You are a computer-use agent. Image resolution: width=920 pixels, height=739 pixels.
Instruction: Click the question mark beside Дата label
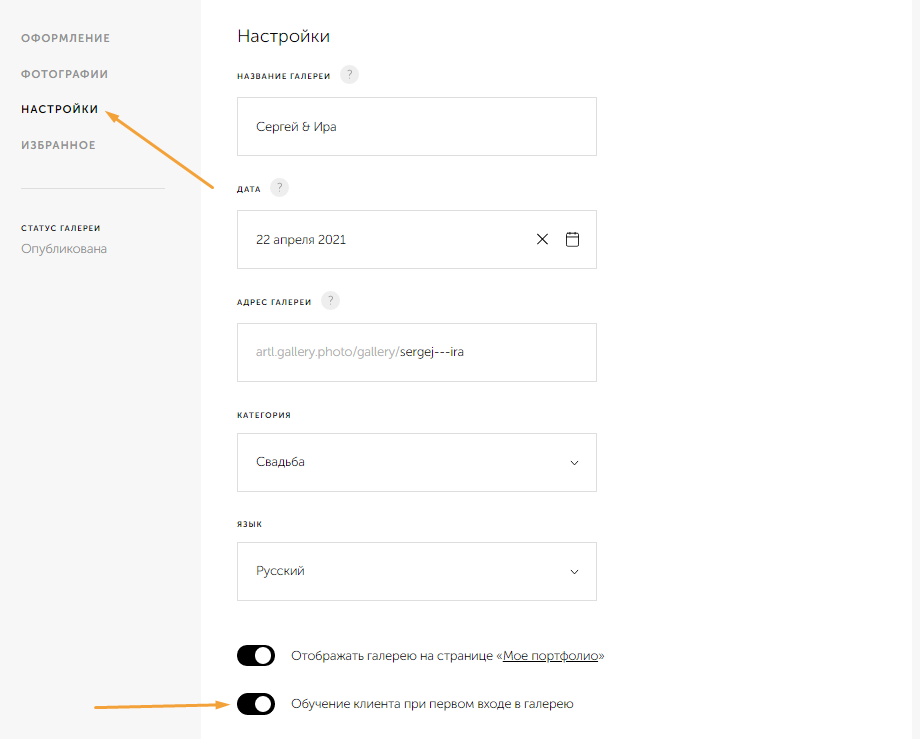pos(279,188)
